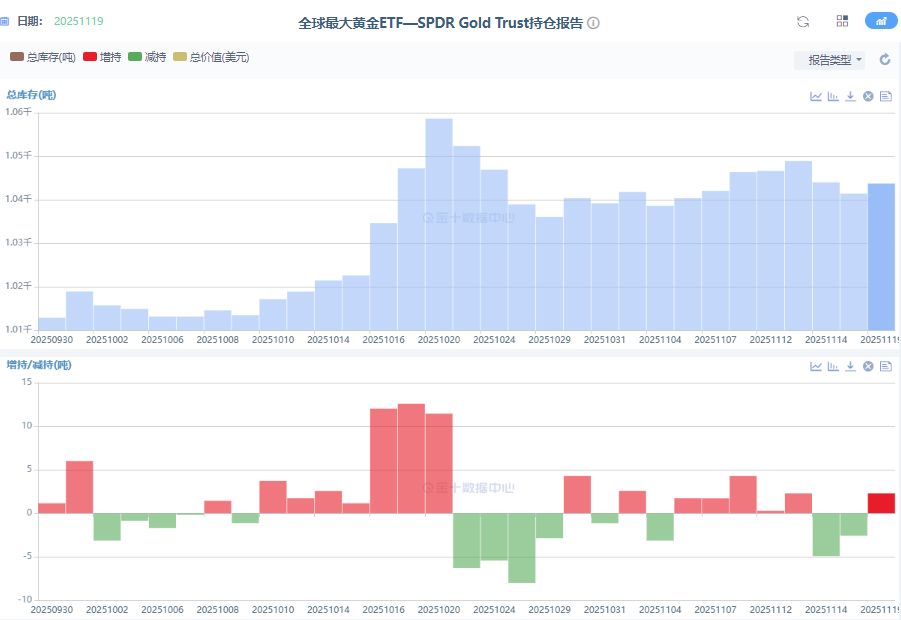Image resolution: width=901 pixels, height=620 pixels.
Task: Click the 20250930 label under 总库存 chart
Action: click(52, 340)
